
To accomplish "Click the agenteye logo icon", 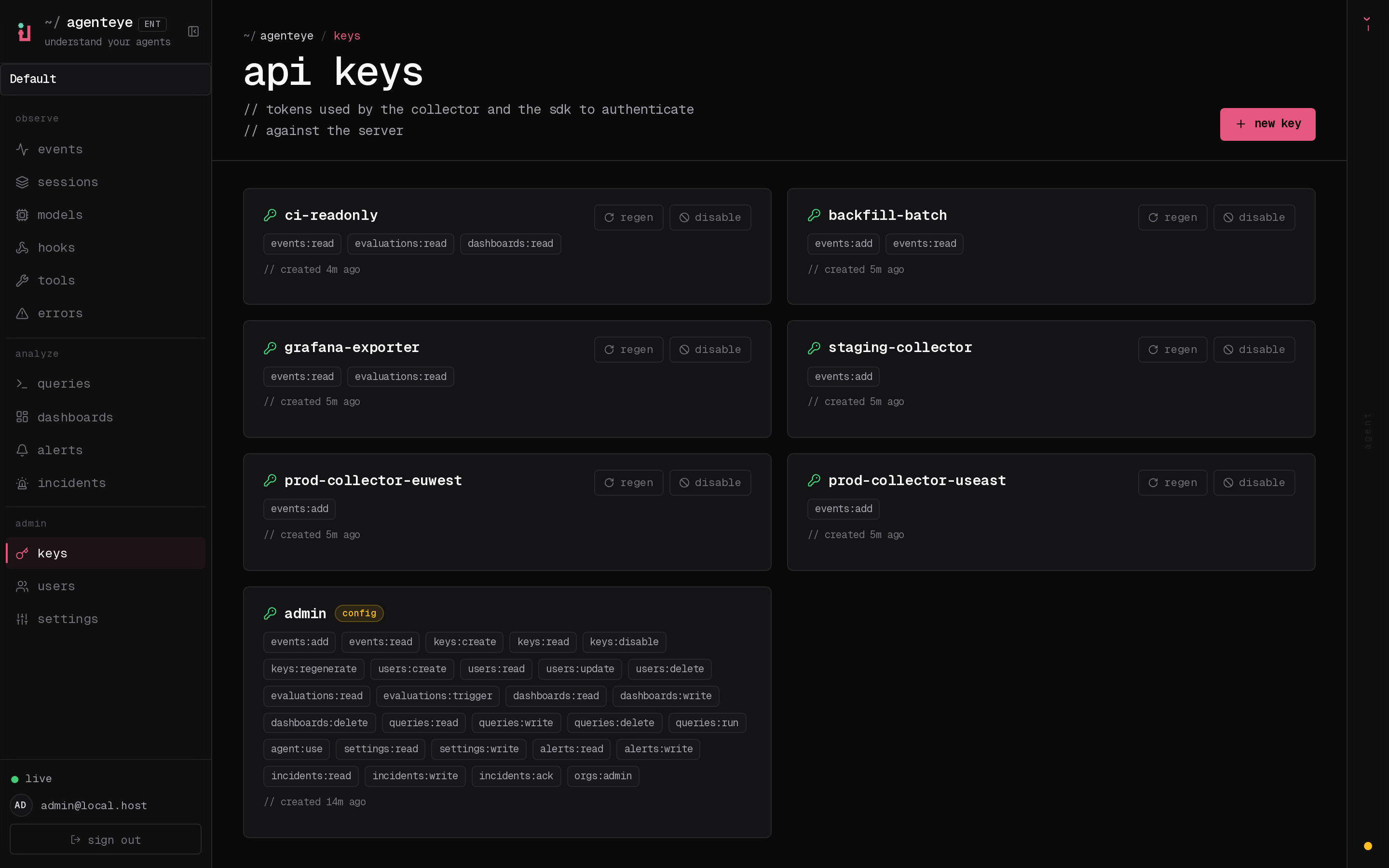I will click(24, 31).
